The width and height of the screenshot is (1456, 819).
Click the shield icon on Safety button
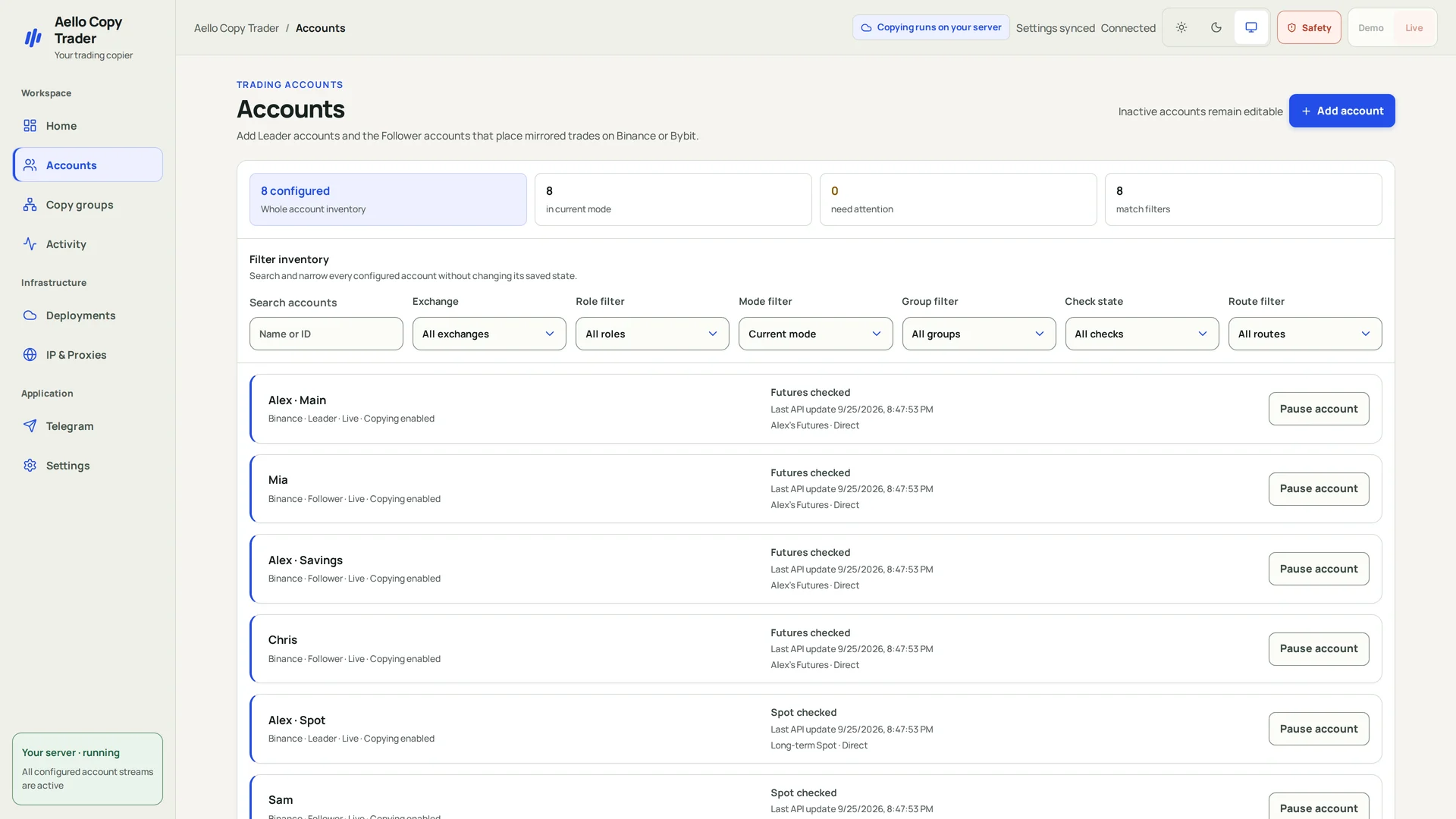tap(1291, 28)
